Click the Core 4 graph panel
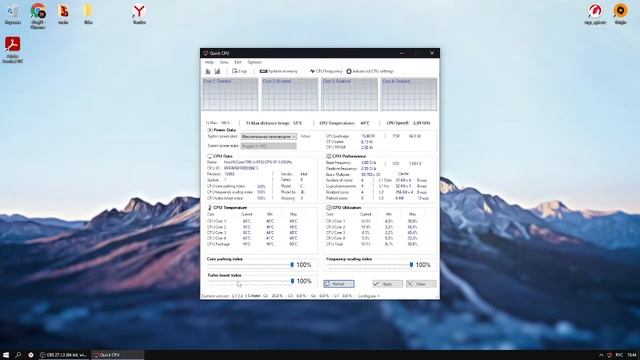Image resolution: width=640 pixels, height=360 pixels. pyautogui.click(x=409, y=94)
